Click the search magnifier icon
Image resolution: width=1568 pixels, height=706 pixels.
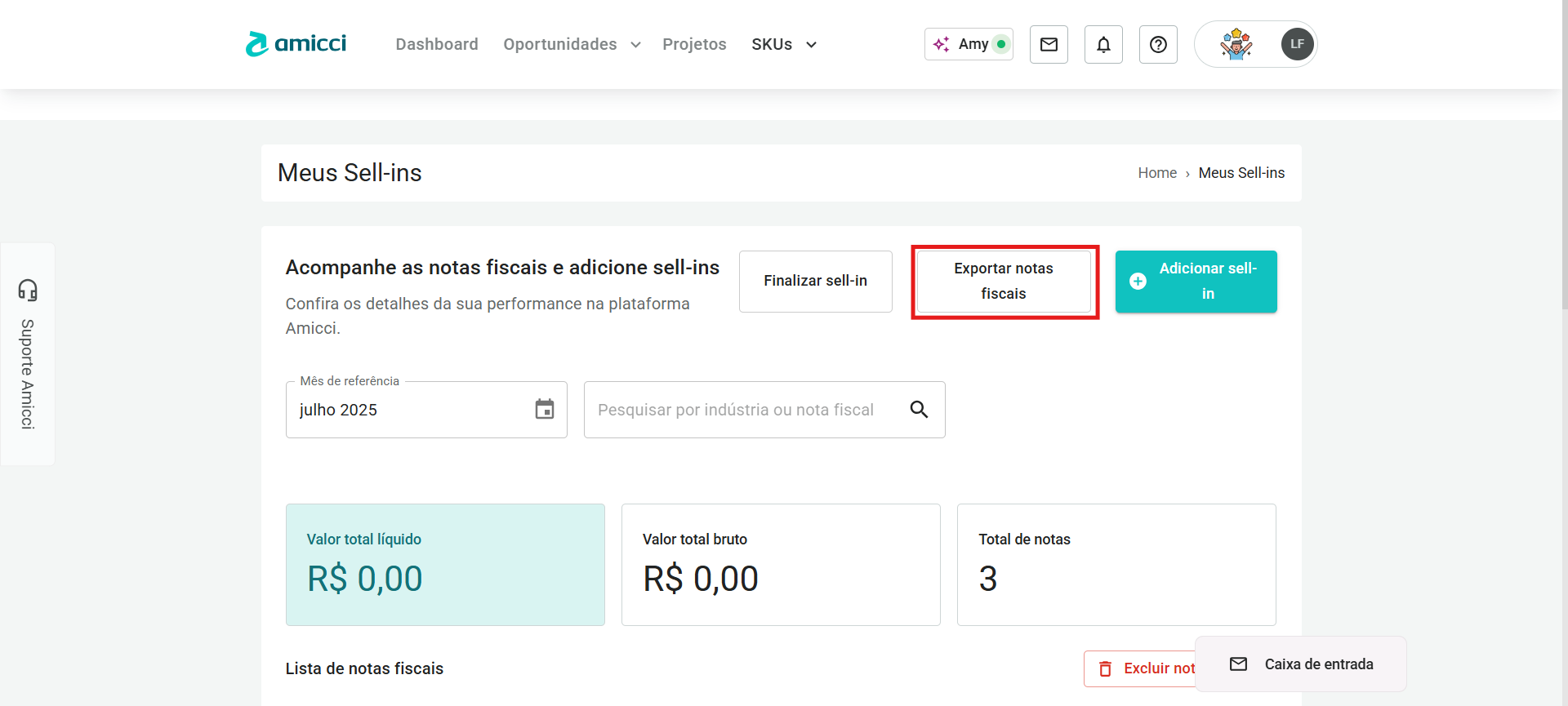coord(919,410)
